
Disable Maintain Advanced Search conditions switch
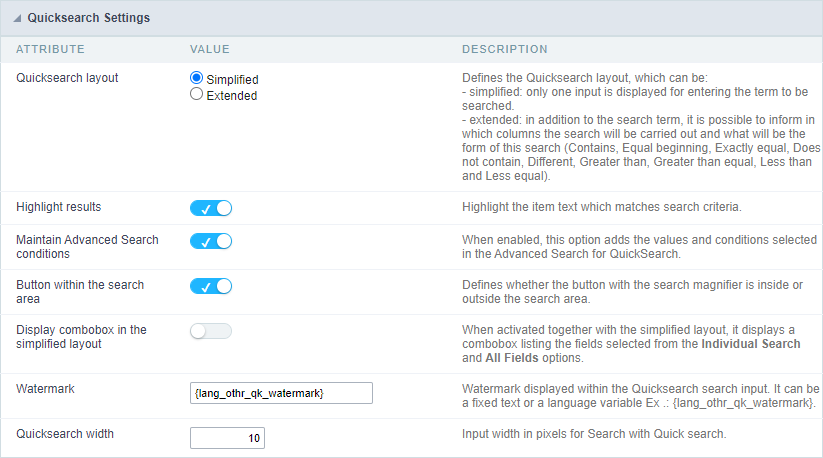click(x=211, y=241)
